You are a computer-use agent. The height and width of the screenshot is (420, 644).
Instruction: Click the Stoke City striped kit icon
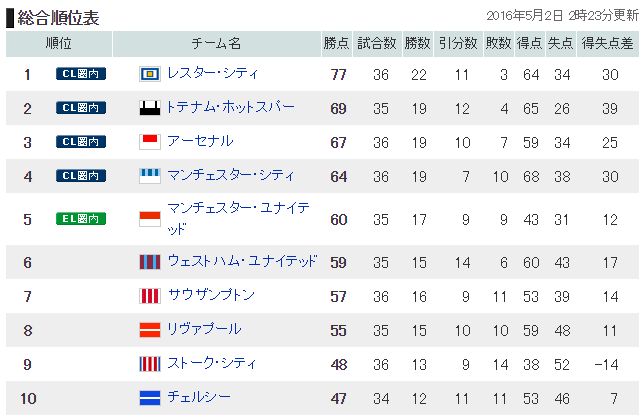click(x=150, y=364)
